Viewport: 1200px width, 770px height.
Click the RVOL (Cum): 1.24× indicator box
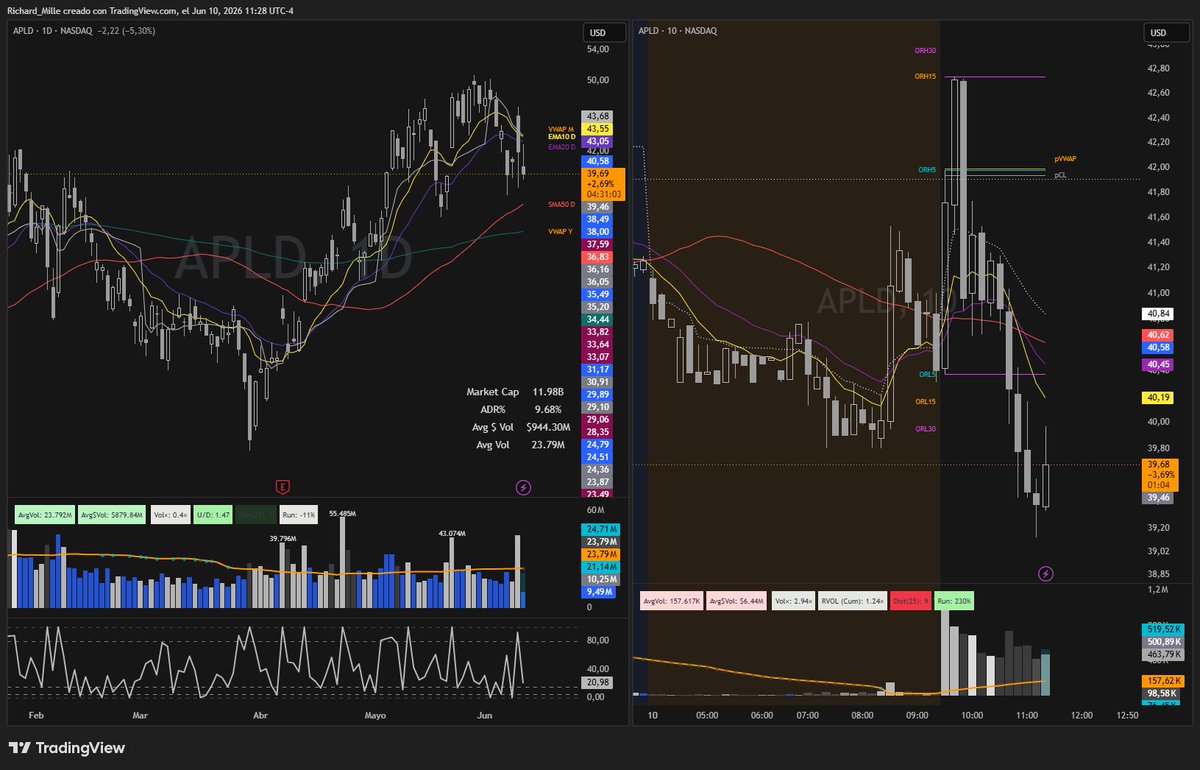851,602
